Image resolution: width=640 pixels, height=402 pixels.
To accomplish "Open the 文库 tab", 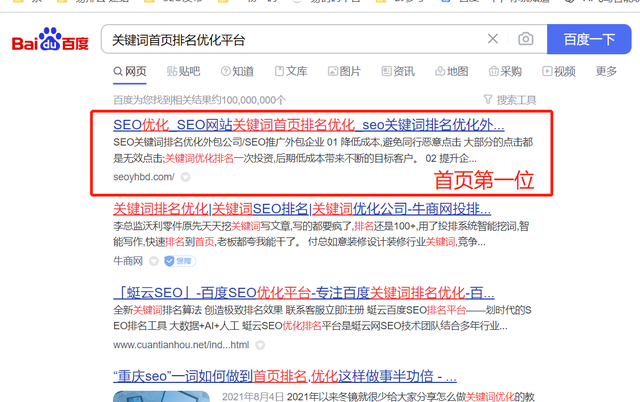I will coord(291,71).
